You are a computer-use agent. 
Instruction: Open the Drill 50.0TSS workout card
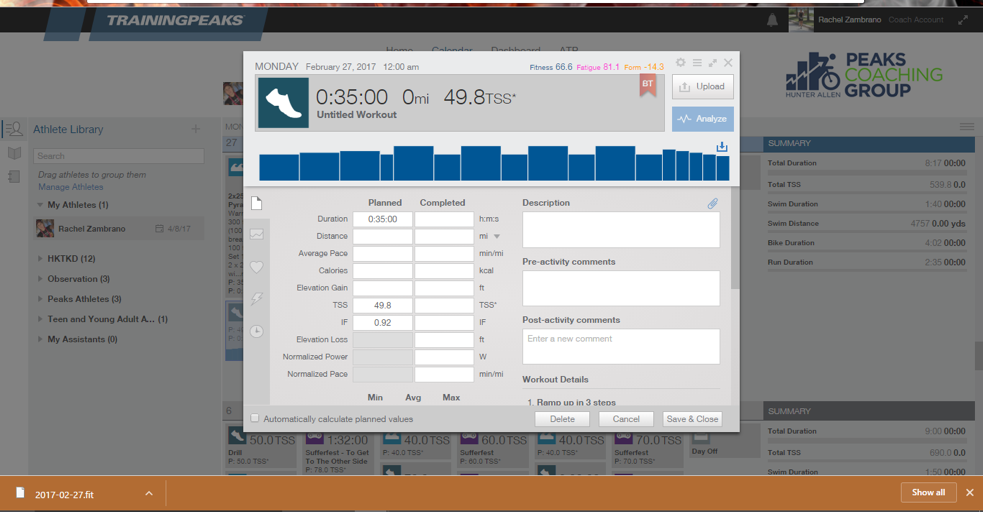point(261,448)
